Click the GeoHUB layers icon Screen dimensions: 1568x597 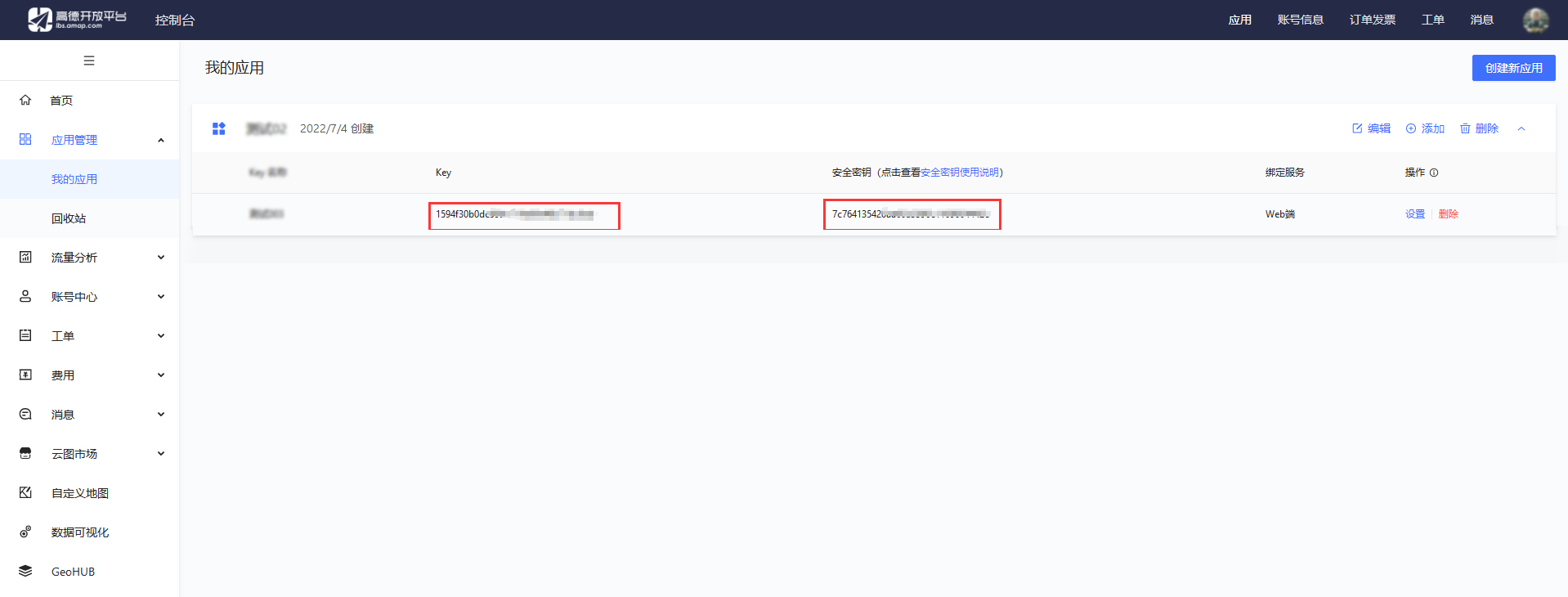coord(25,571)
